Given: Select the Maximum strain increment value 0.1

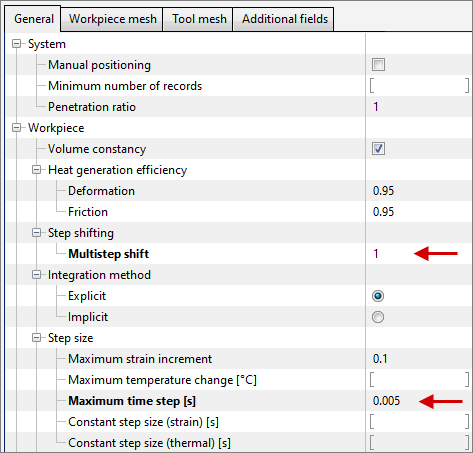Looking at the screenshot, I should point(380,359).
